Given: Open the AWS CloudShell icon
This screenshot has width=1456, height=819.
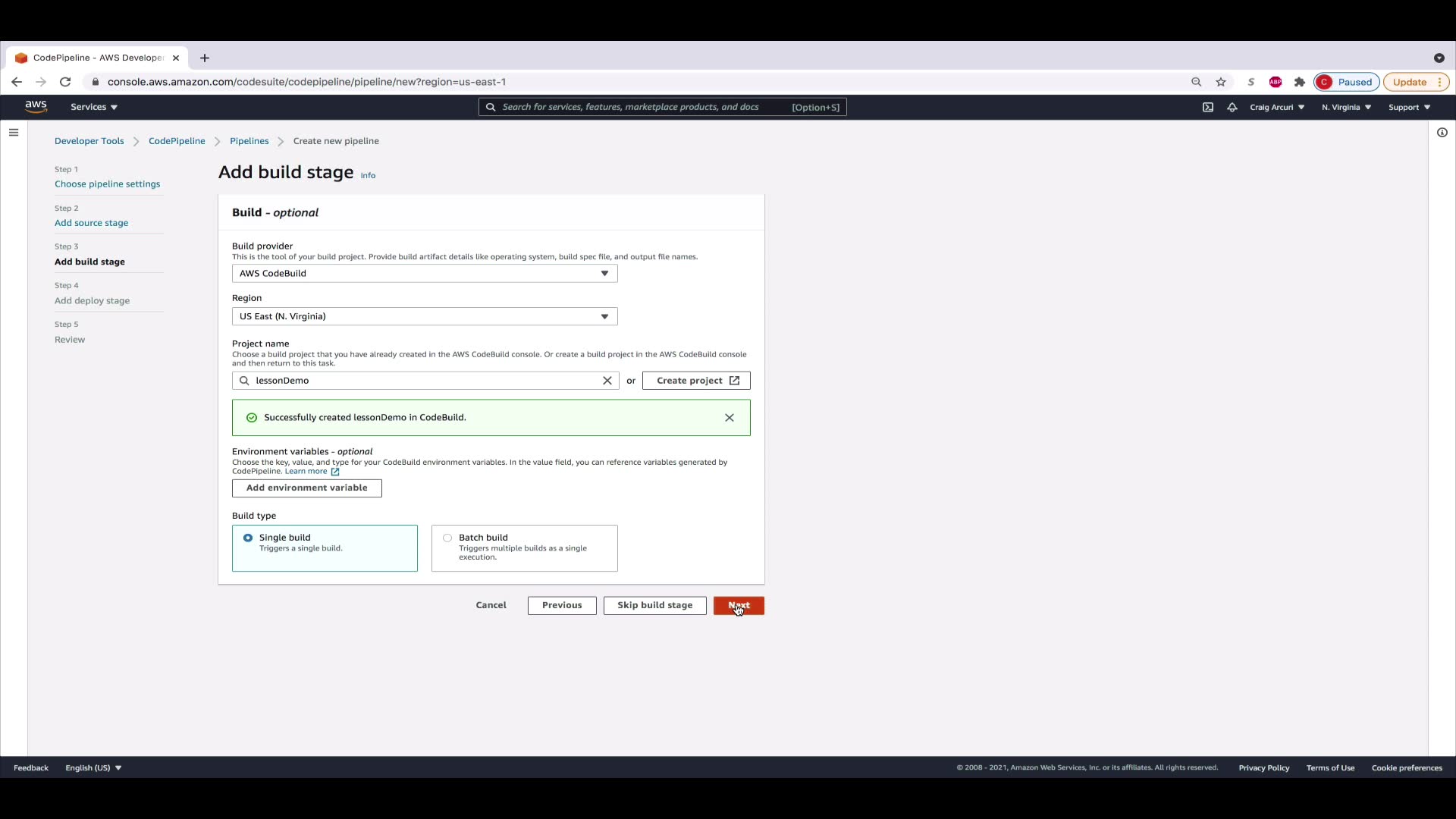Looking at the screenshot, I should [1208, 107].
